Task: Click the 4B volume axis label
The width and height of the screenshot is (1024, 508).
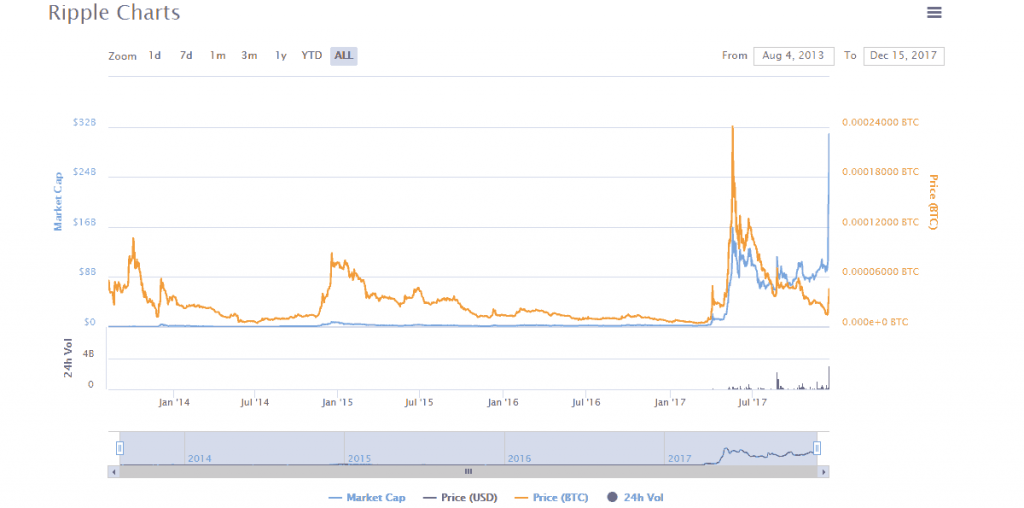Action: 88,354
